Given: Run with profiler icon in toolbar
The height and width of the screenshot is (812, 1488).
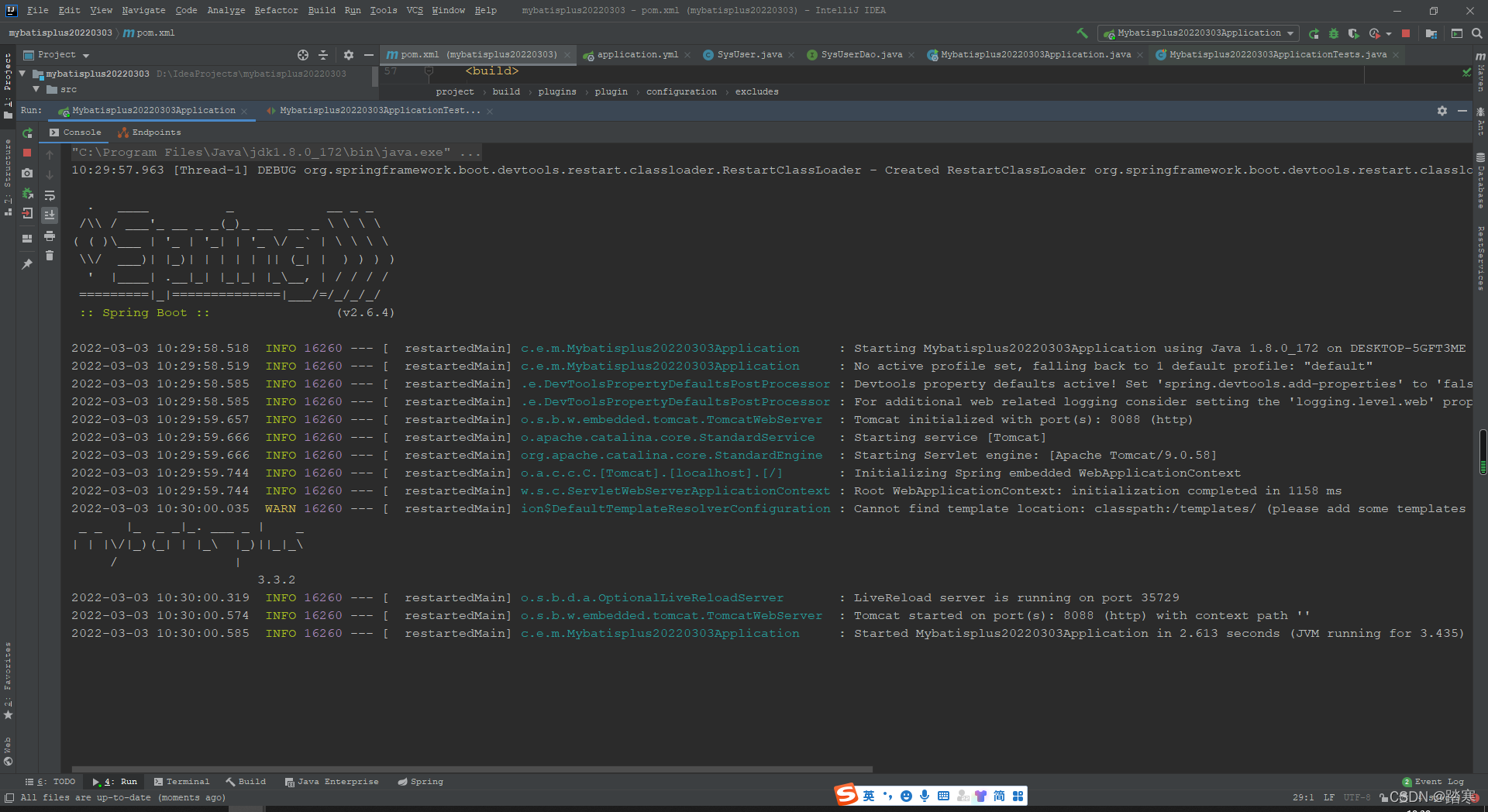Looking at the screenshot, I should point(1374,33).
